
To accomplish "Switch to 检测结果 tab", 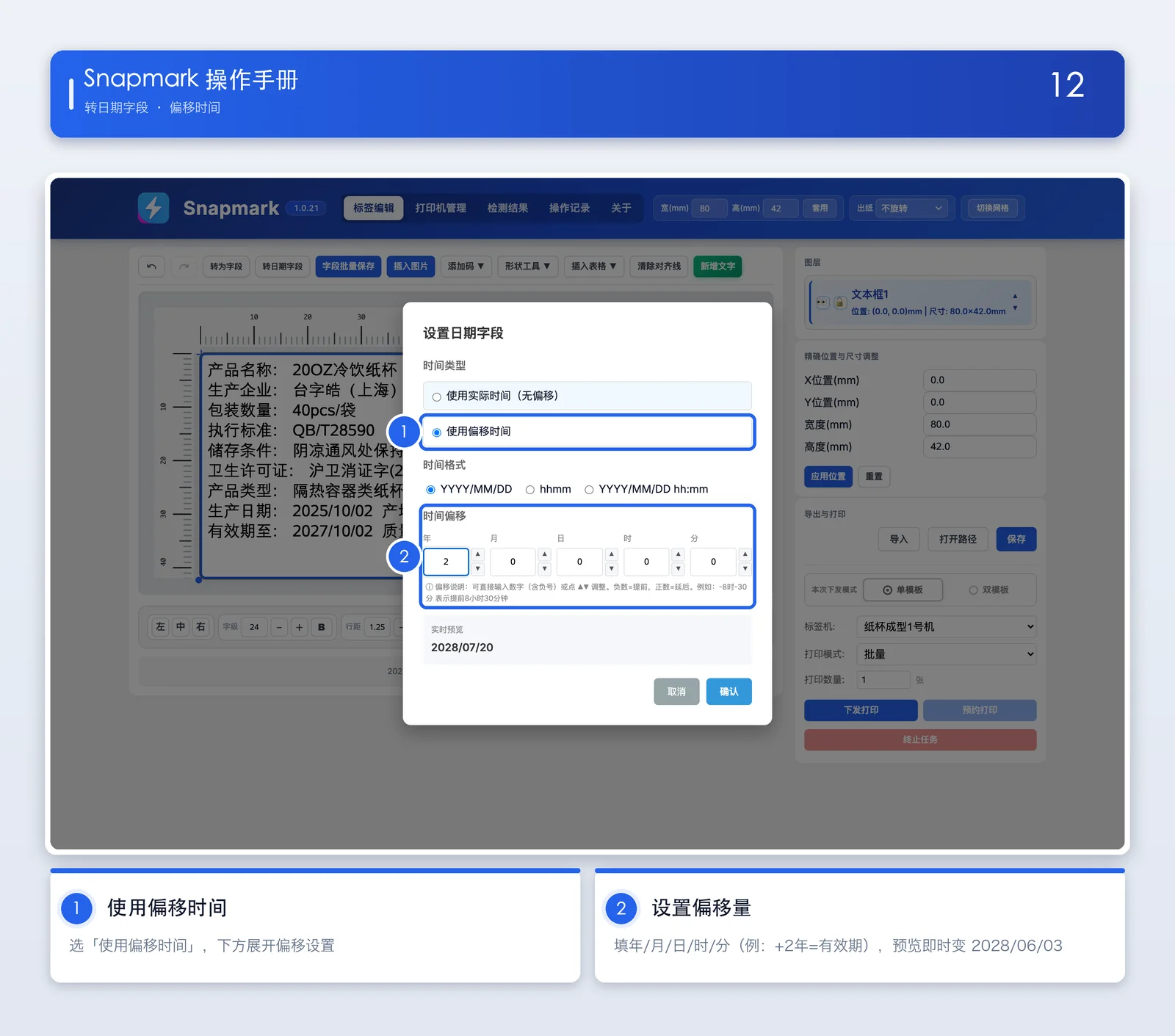I will tap(507, 208).
